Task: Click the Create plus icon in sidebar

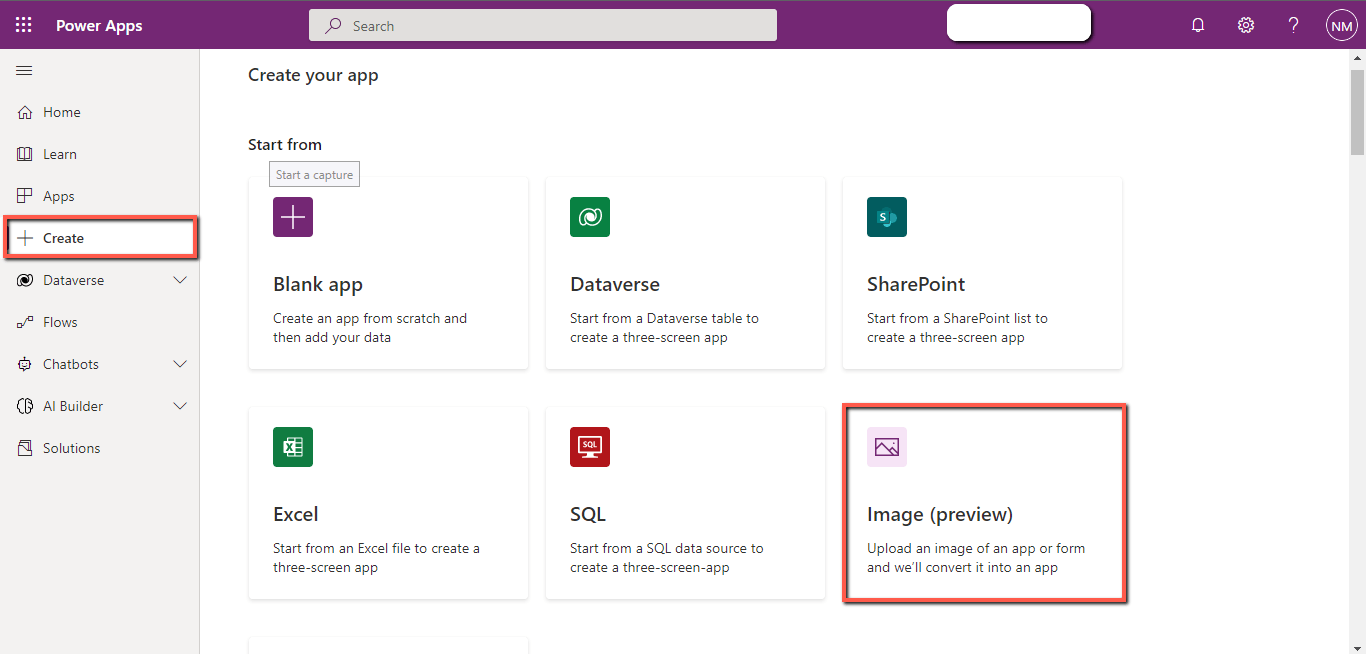Action: (x=25, y=238)
